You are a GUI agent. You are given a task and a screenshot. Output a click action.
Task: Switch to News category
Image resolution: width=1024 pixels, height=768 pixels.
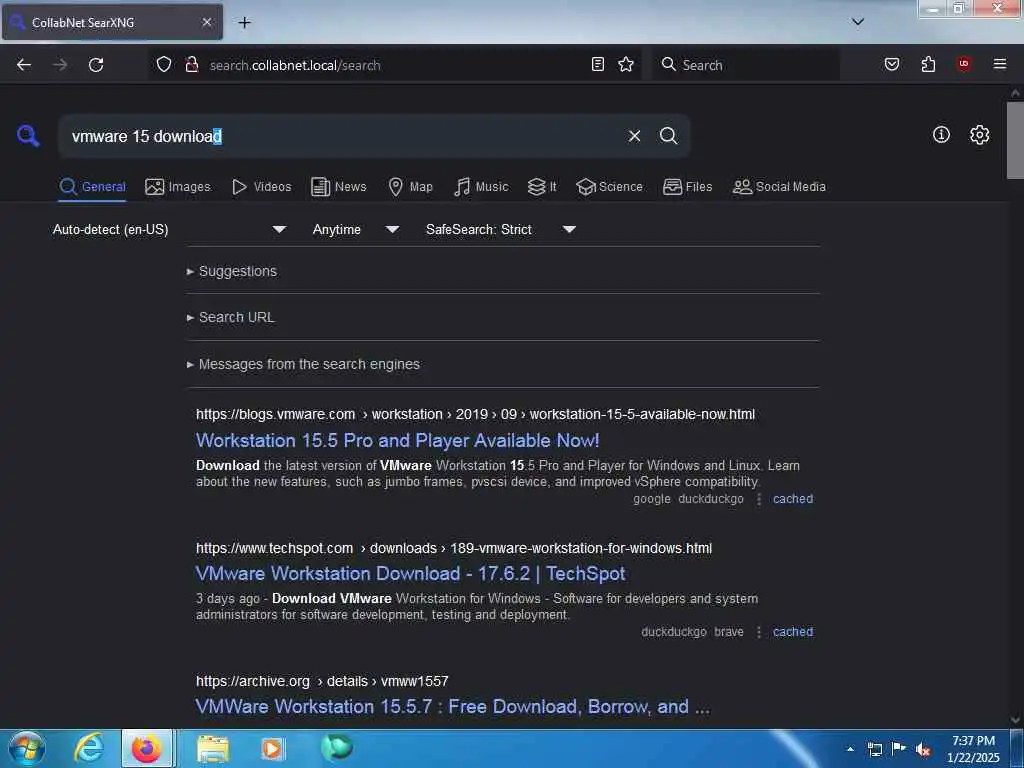(x=338, y=187)
